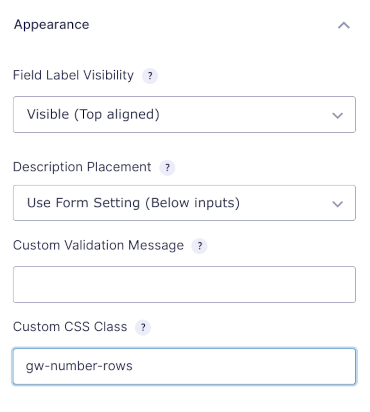Image resolution: width=370 pixels, height=412 pixels.
Task: Open the Description Placement dropdown
Action: pos(184,203)
